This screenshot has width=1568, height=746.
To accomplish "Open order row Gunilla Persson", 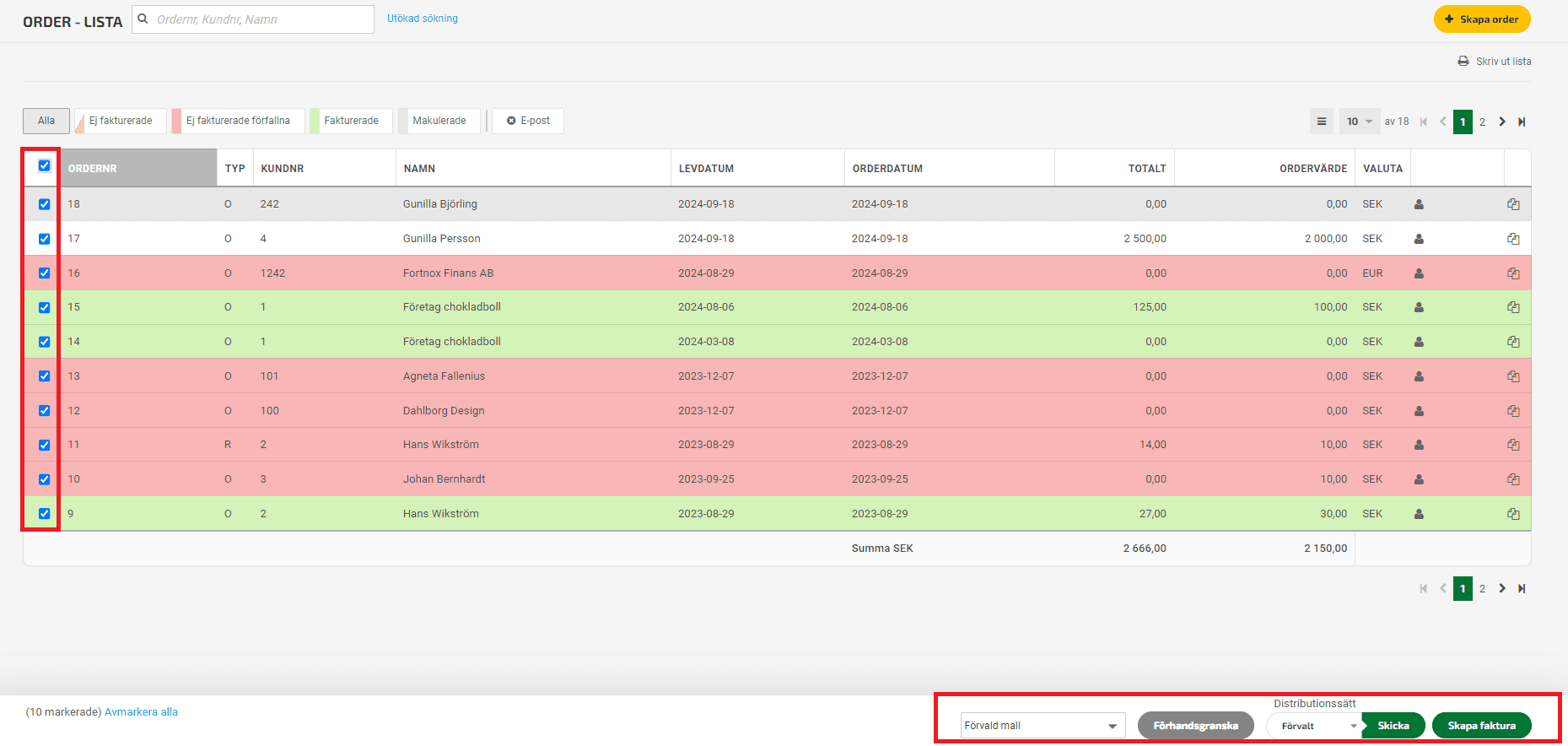I will click(777, 239).
